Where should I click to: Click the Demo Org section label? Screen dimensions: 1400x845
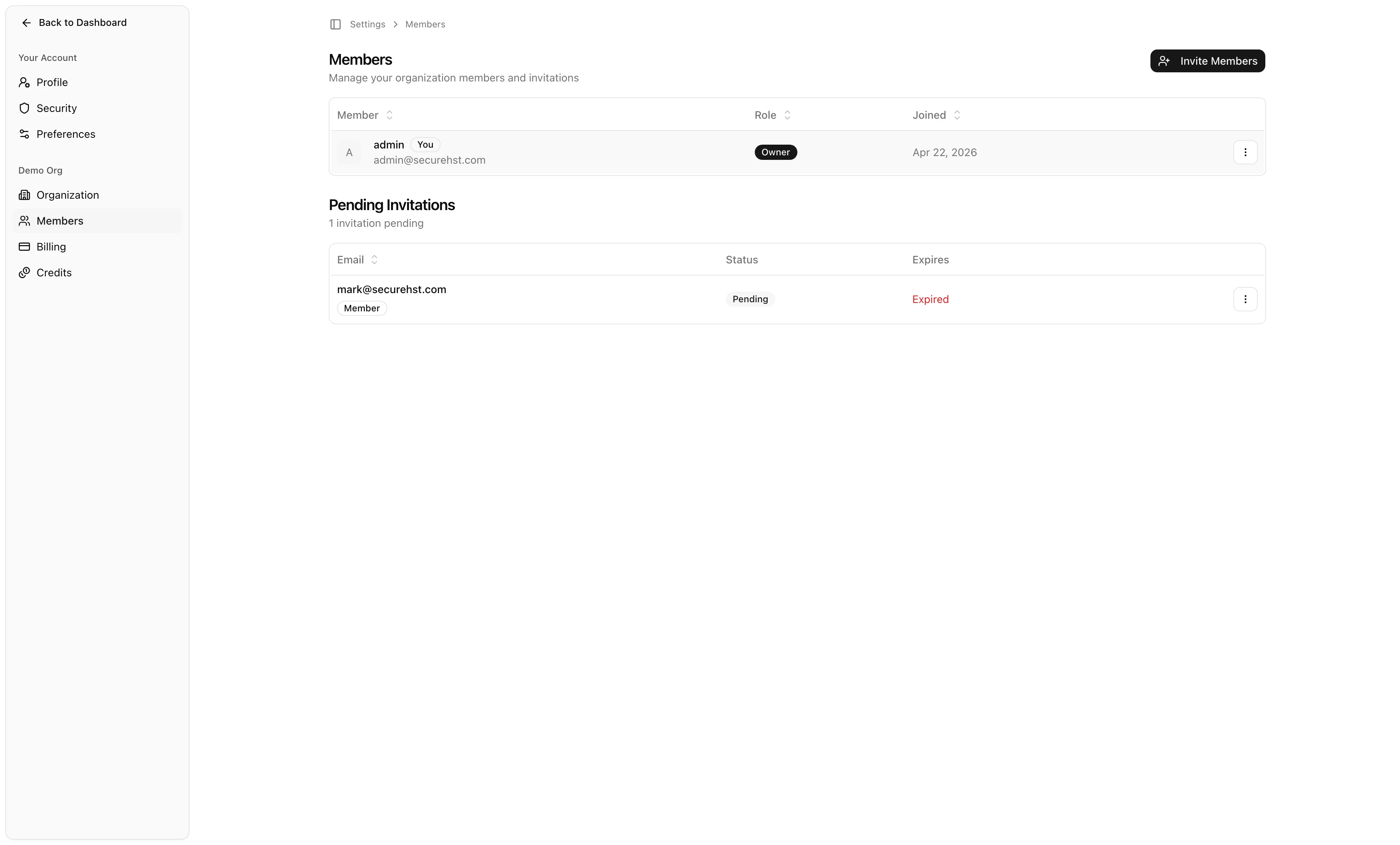40,171
